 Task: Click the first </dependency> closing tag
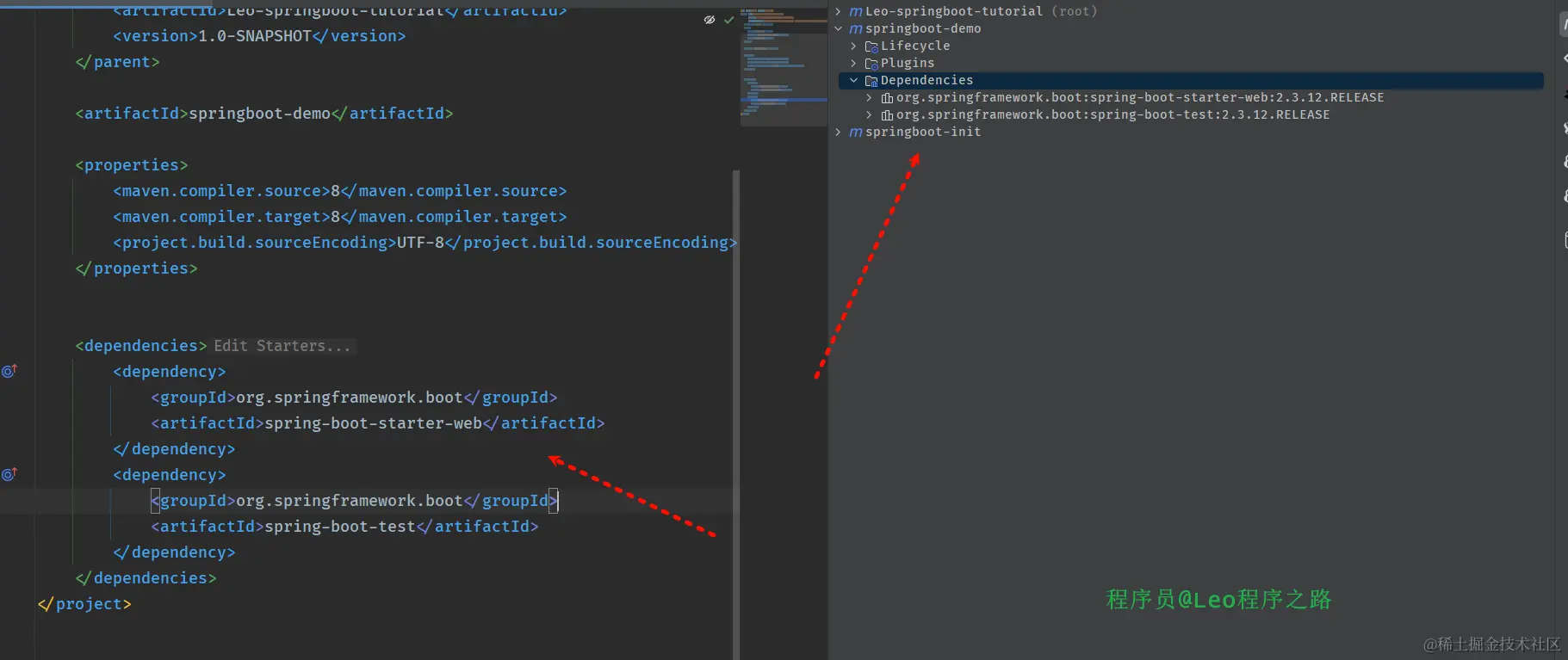click(x=174, y=449)
